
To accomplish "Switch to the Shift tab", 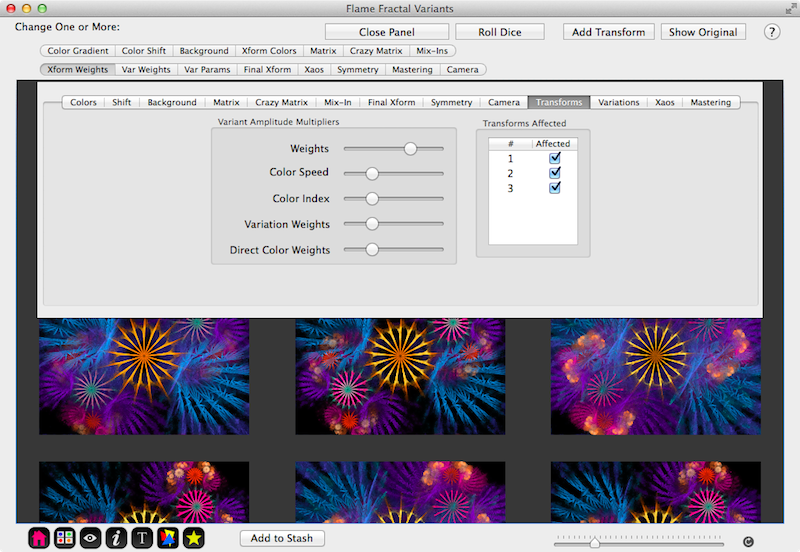I will [x=121, y=103].
